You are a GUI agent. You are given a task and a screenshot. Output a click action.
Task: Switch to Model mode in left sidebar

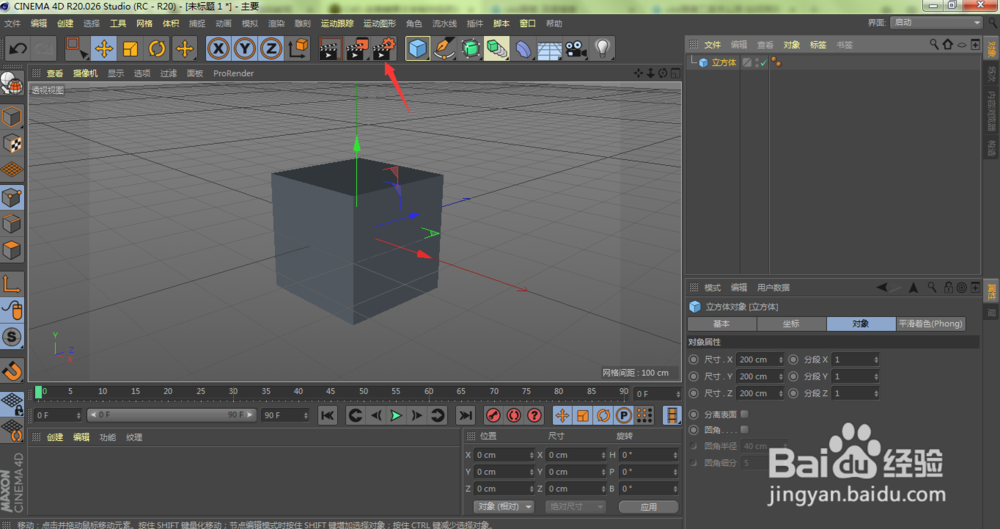pyautogui.click(x=12, y=117)
